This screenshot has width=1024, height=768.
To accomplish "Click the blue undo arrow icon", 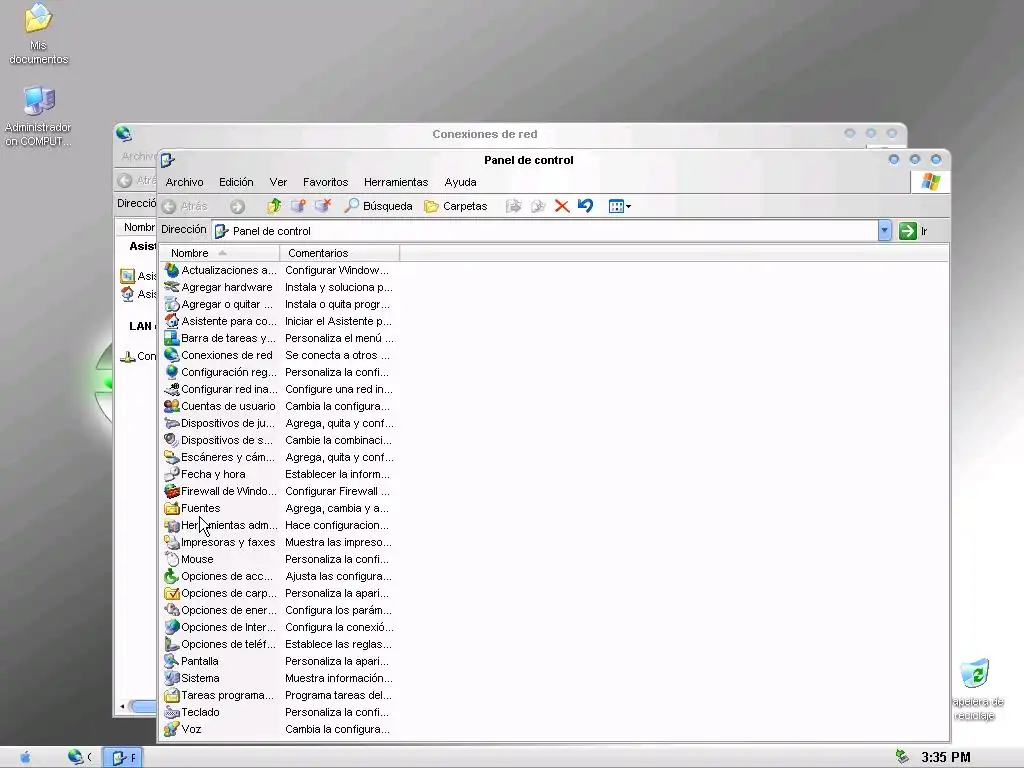I will pyautogui.click(x=585, y=206).
